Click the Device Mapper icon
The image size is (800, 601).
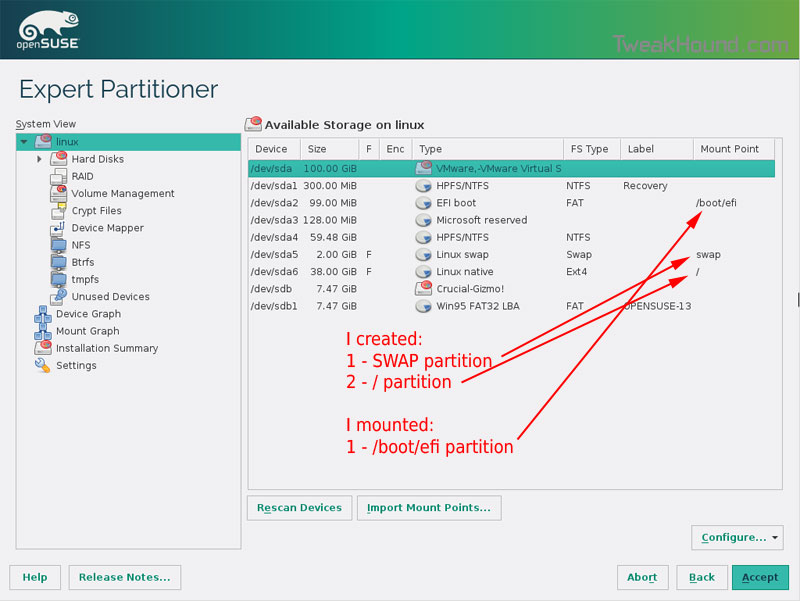click(x=59, y=228)
